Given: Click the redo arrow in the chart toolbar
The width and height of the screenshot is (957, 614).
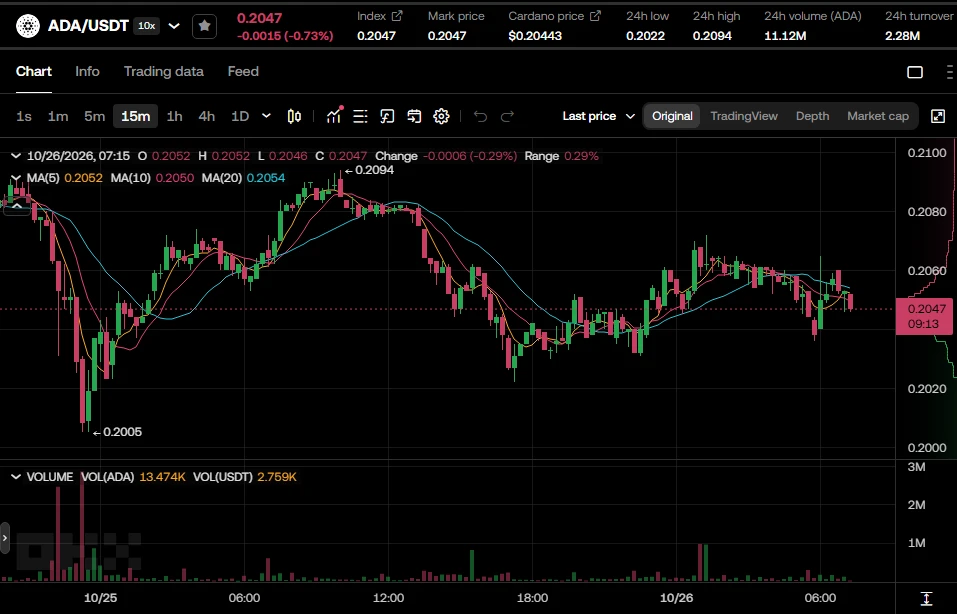Looking at the screenshot, I should click(507, 116).
